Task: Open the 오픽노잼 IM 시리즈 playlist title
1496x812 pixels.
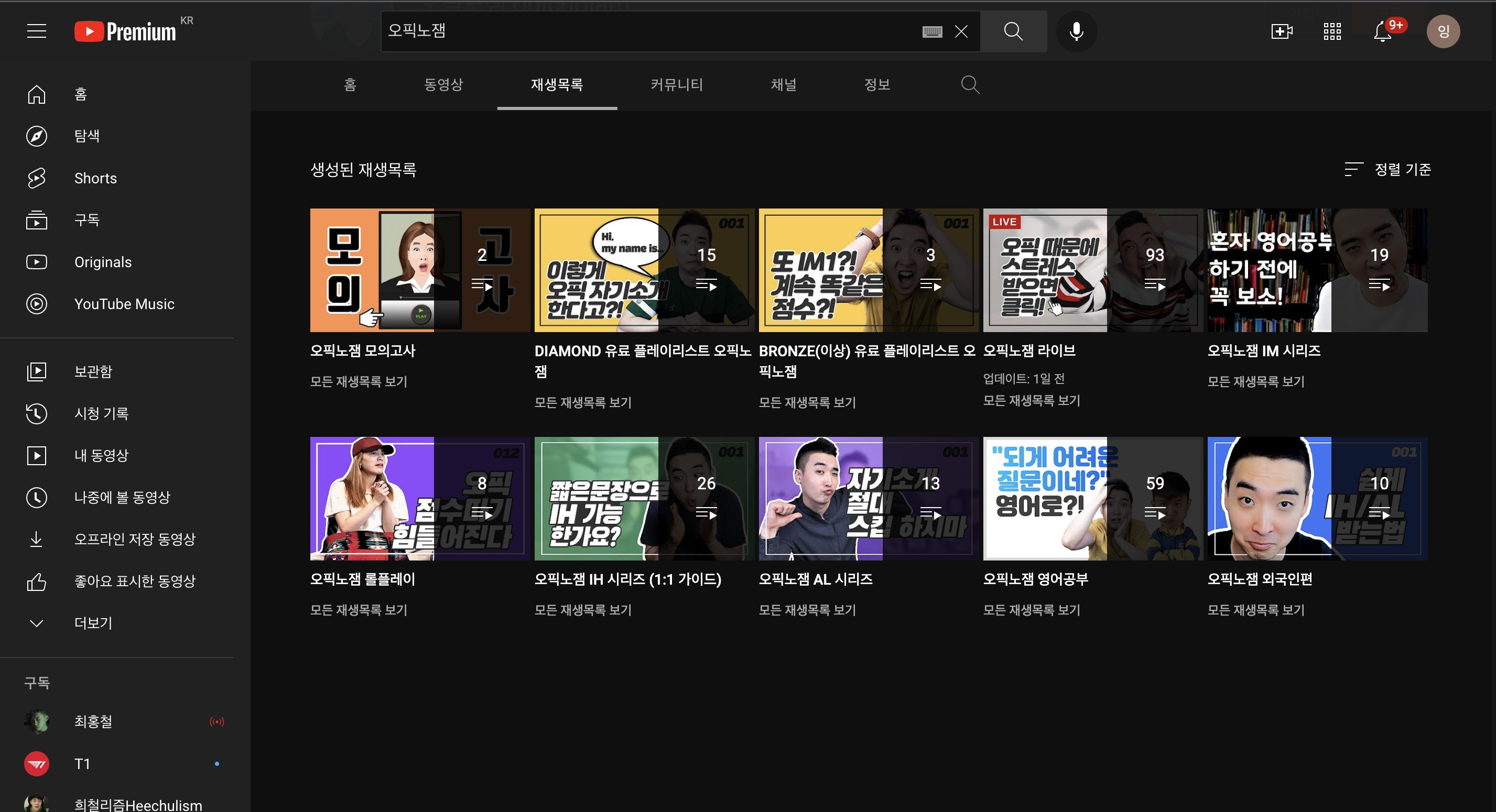Action: pyautogui.click(x=1264, y=350)
